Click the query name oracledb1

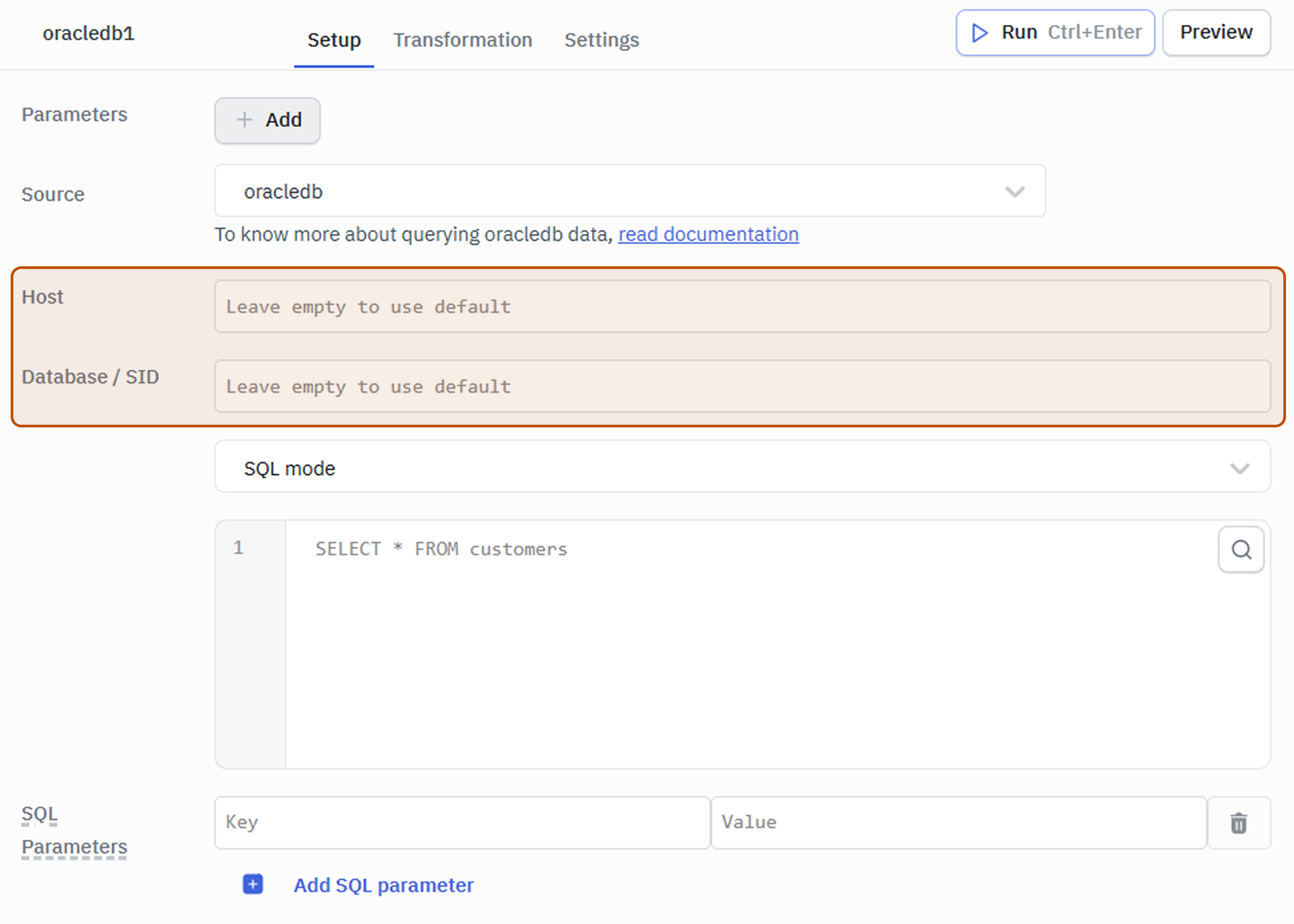click(89, 34)
